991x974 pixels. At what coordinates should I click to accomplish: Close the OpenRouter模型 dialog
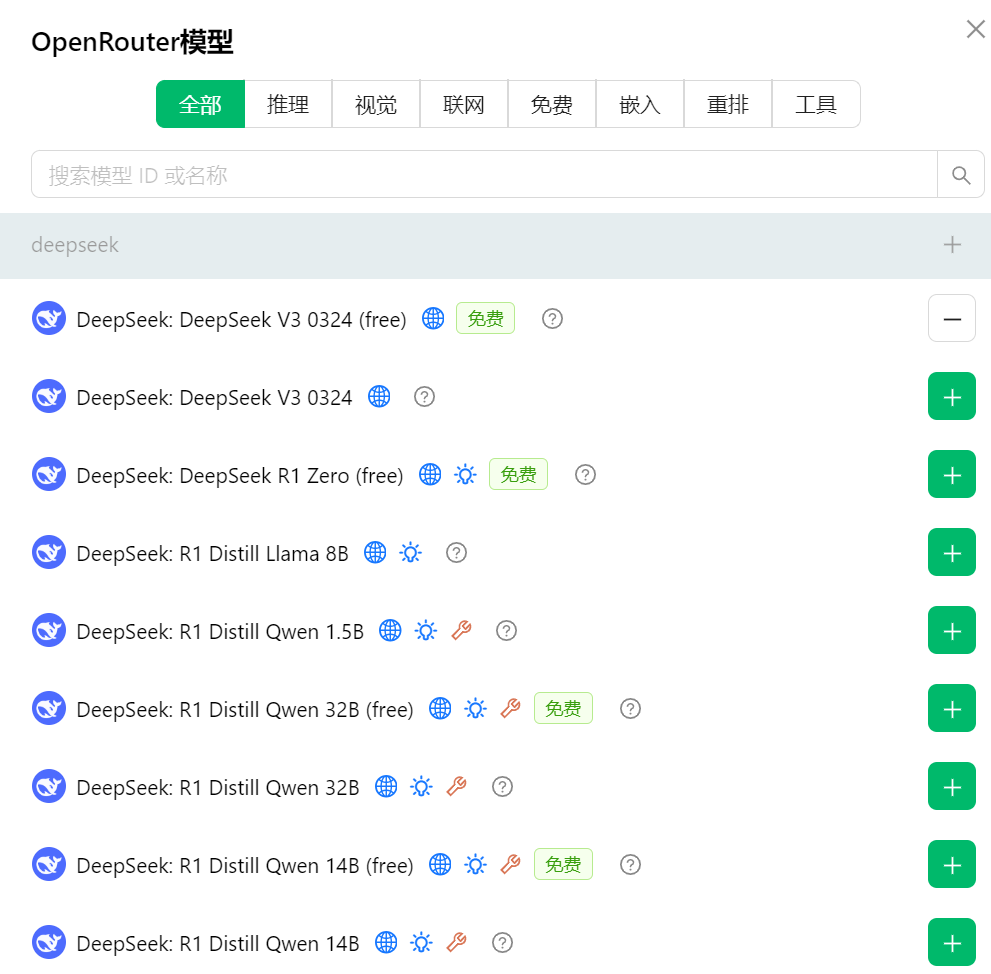(x=976, y=29)
